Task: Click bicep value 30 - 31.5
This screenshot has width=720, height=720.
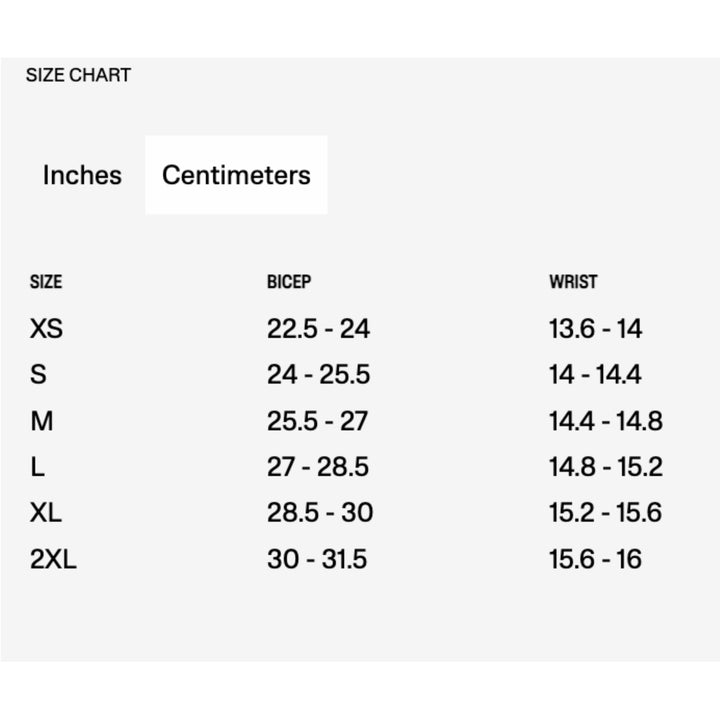Action: click(317, 559)
